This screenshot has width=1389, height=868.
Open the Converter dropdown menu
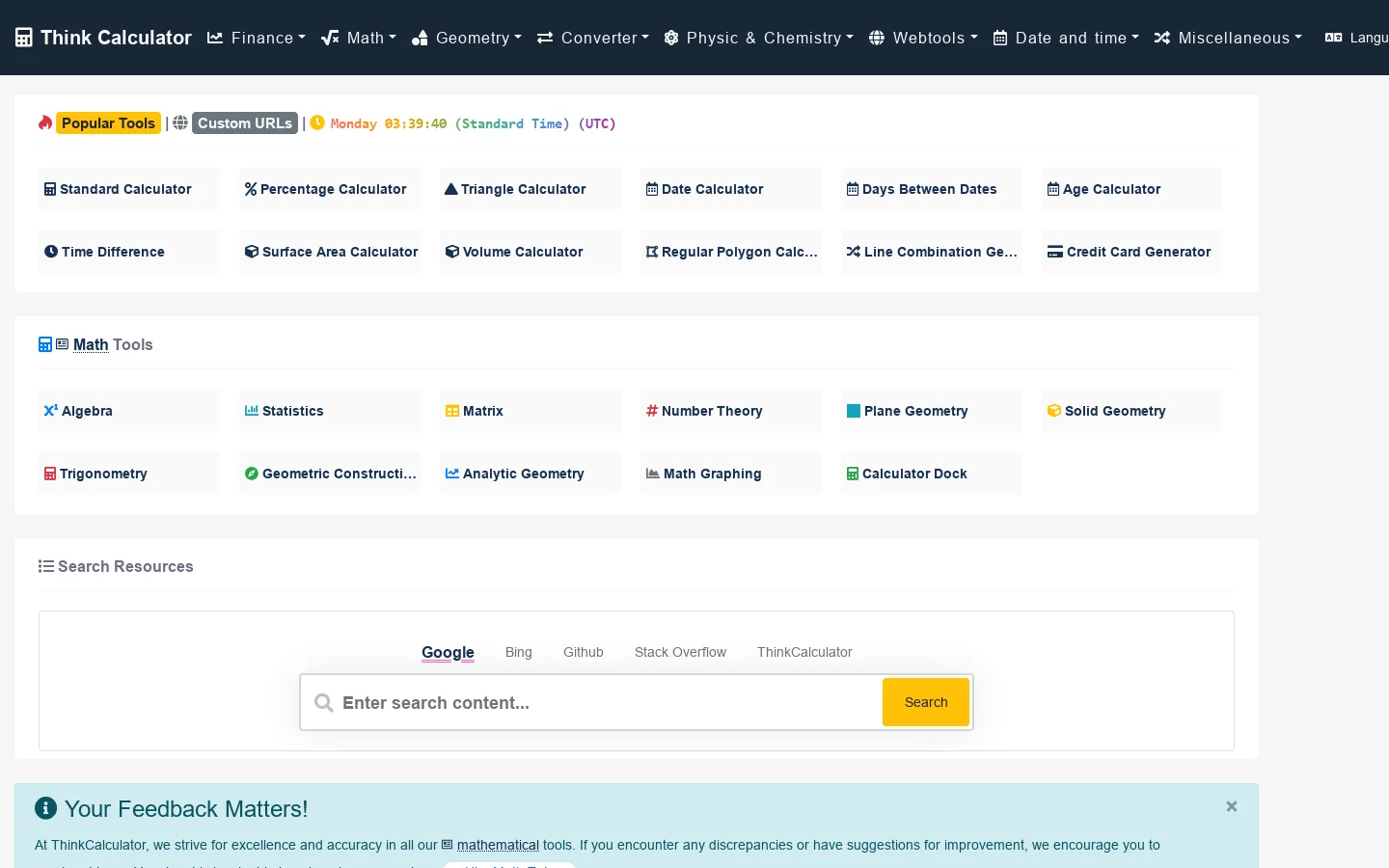click(x=592, y=38)
